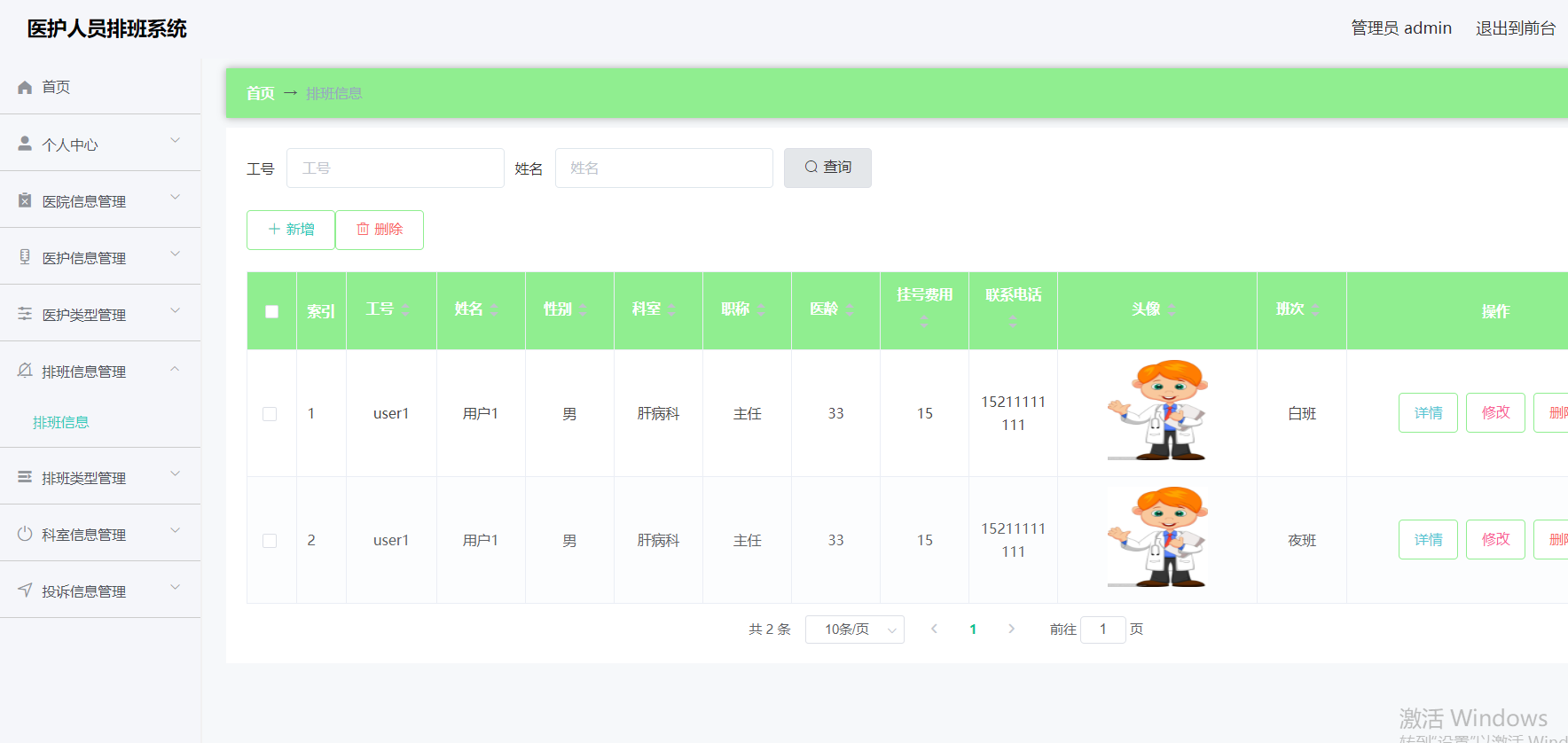This screenshot has height=743, width=1568.
Task: Click the 前往 page number input box
Action: (1103, 630)
